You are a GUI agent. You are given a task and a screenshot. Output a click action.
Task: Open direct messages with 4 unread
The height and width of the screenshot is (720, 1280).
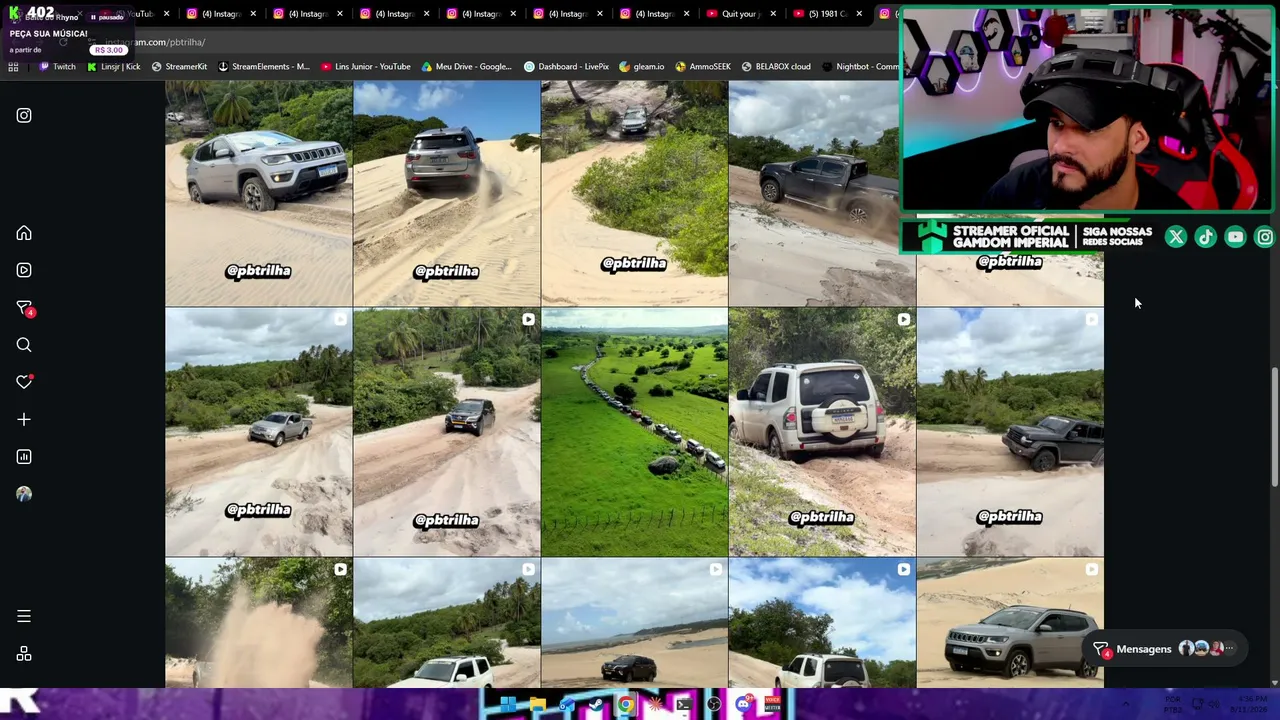[24, 308]
